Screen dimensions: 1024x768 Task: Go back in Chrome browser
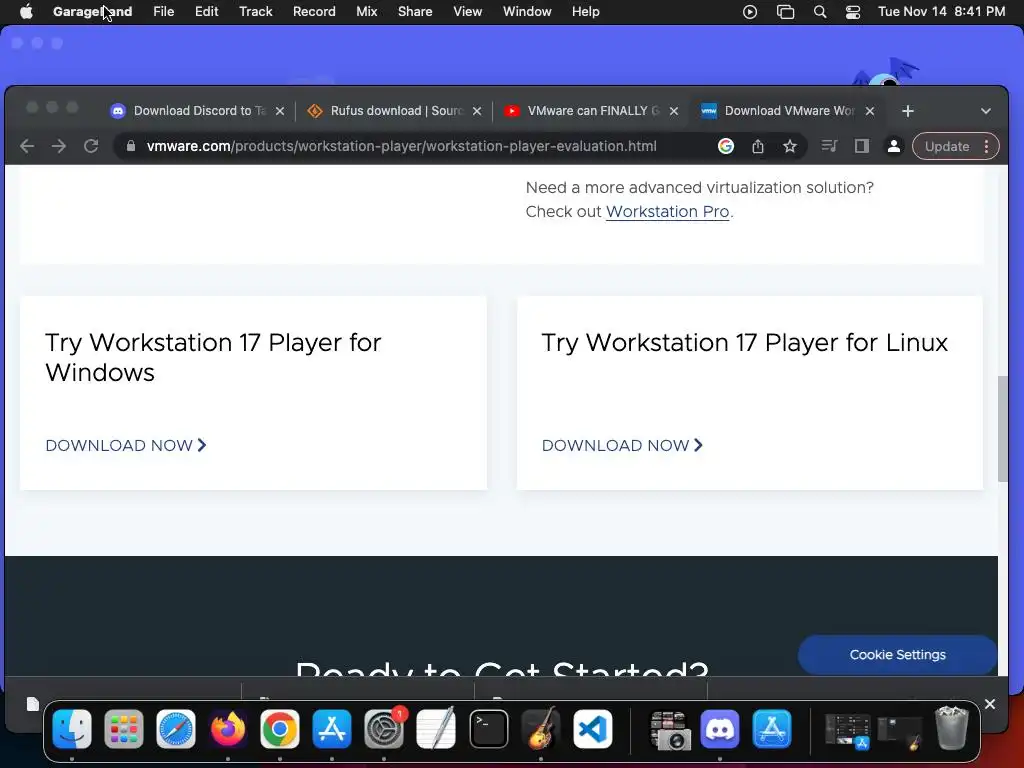pos(27,146)
